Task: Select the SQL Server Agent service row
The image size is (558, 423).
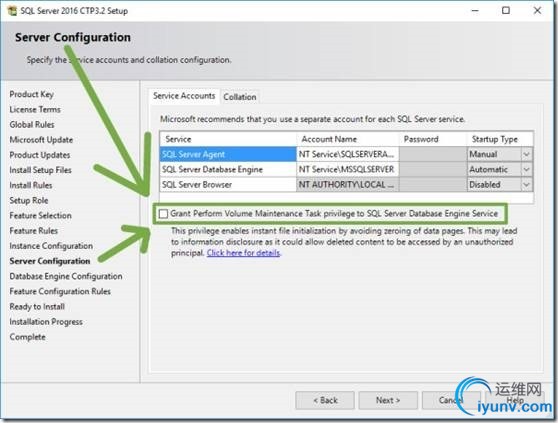Action: (228, 154)
